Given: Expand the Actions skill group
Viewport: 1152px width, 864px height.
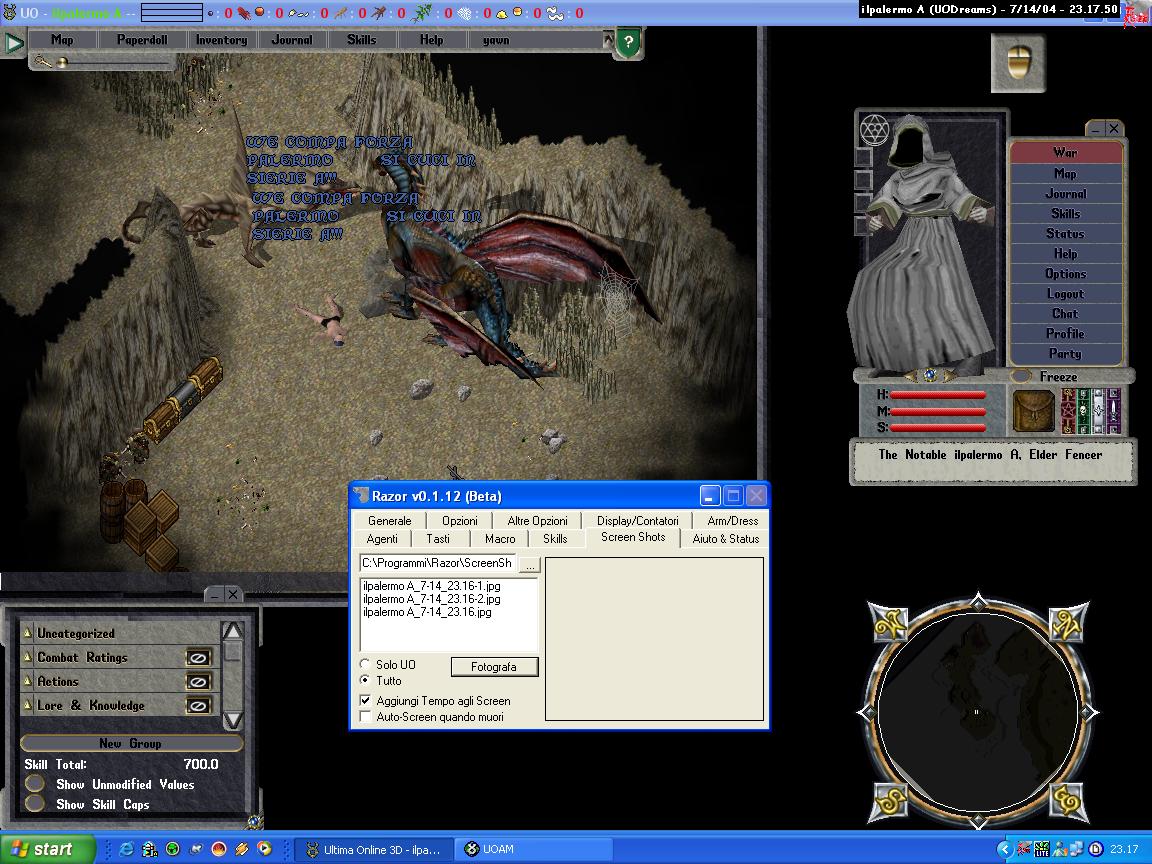Looking at the screenshot, I should 28,682.
